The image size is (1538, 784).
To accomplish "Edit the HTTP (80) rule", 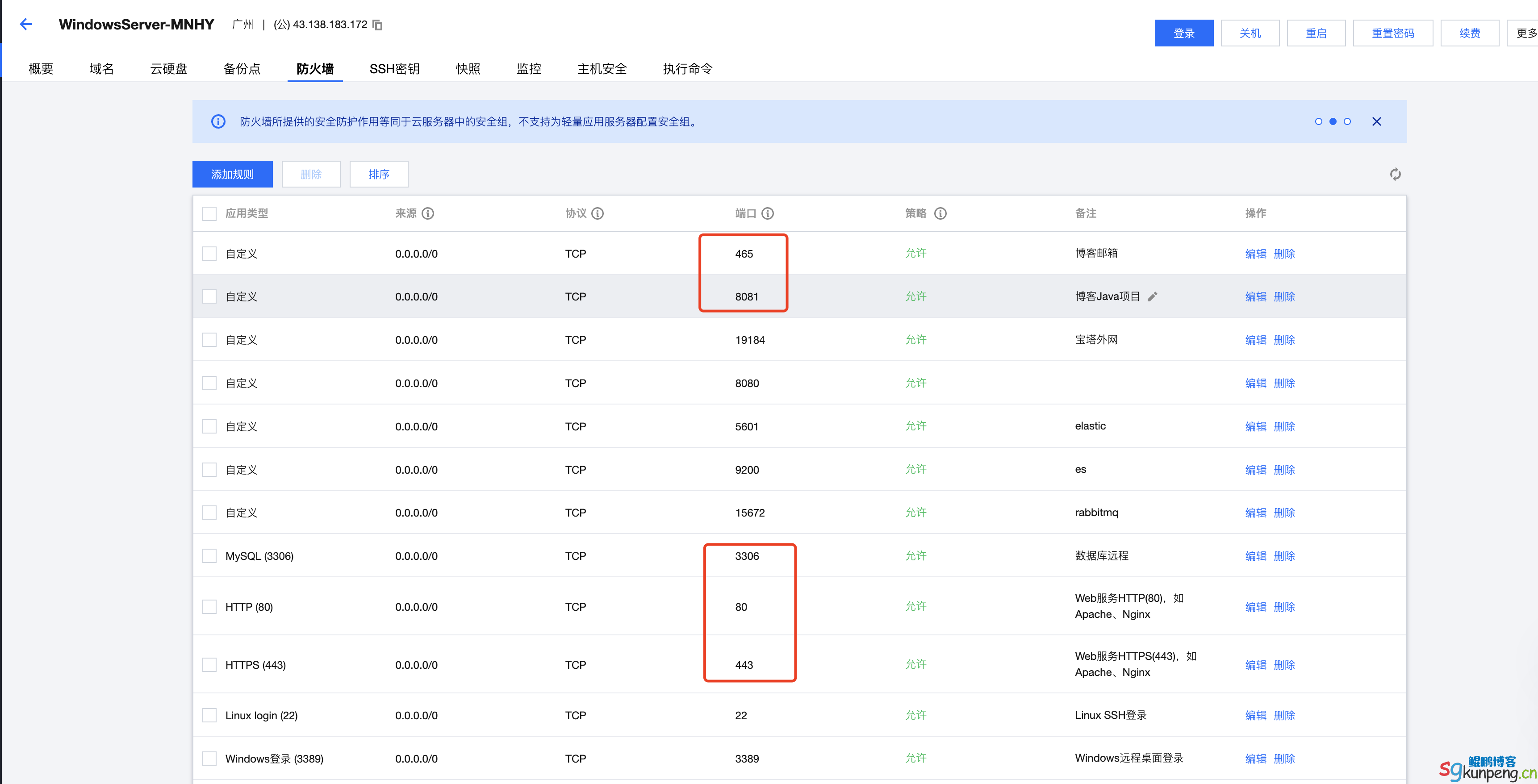I will pos(1256,607).
